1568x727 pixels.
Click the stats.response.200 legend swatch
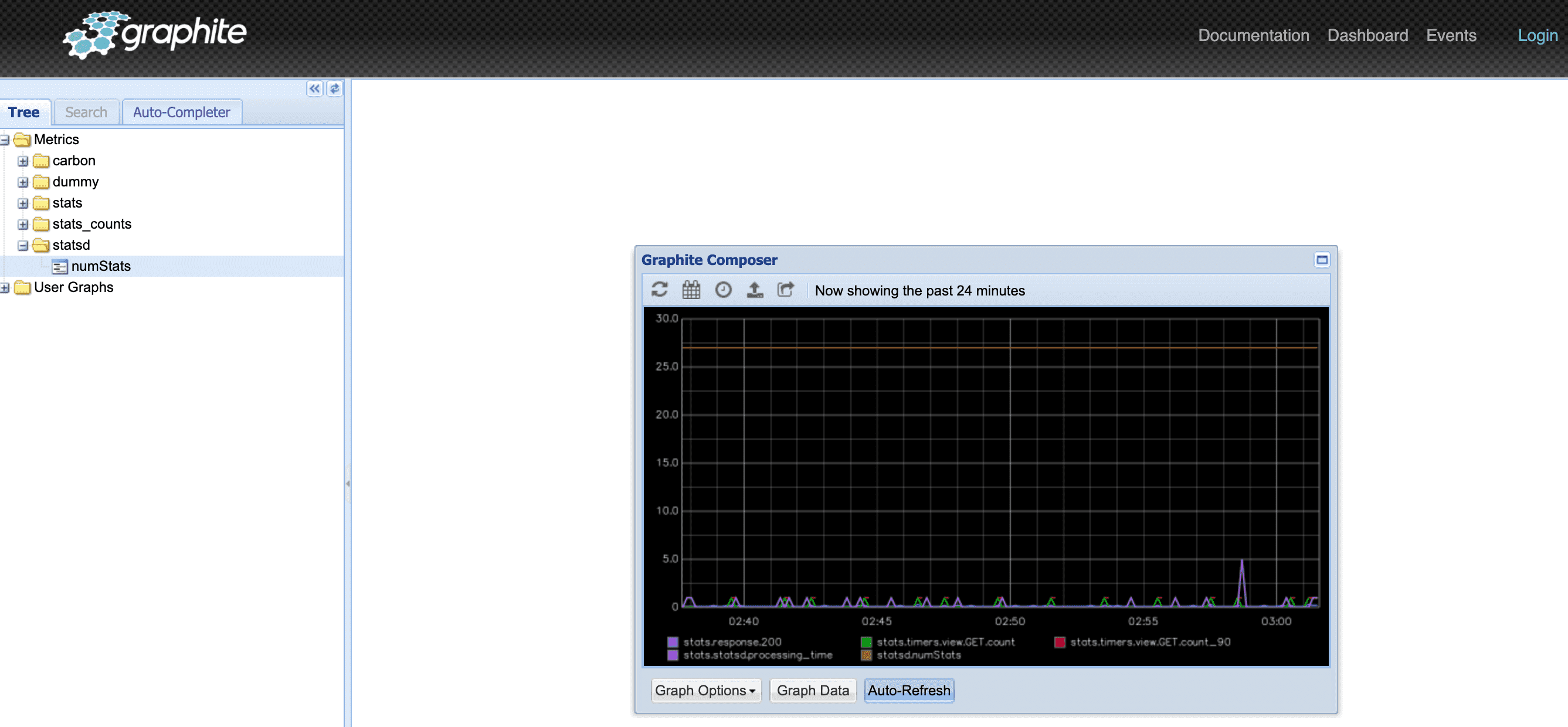point(673,642)
